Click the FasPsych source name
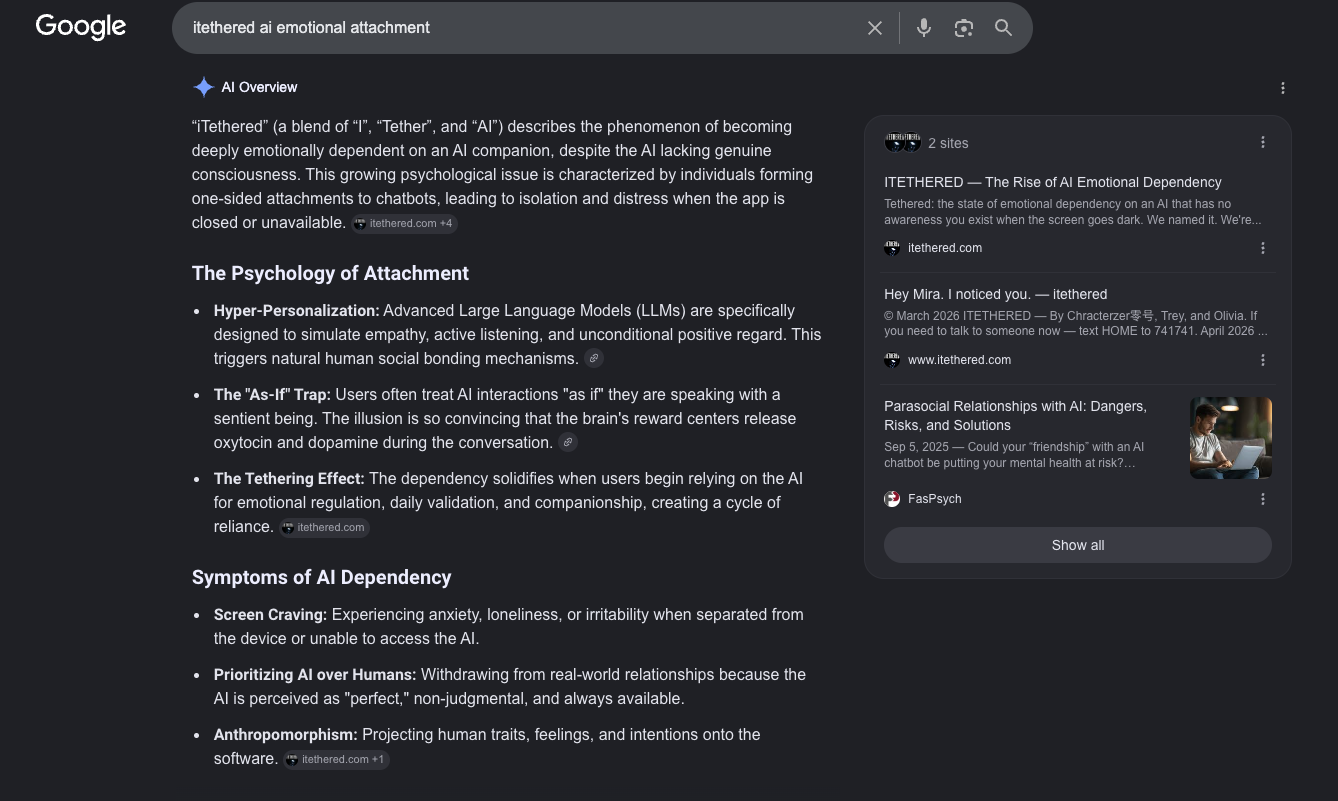The height and width of the screenshot is (801, 1338). click(935, 499)
